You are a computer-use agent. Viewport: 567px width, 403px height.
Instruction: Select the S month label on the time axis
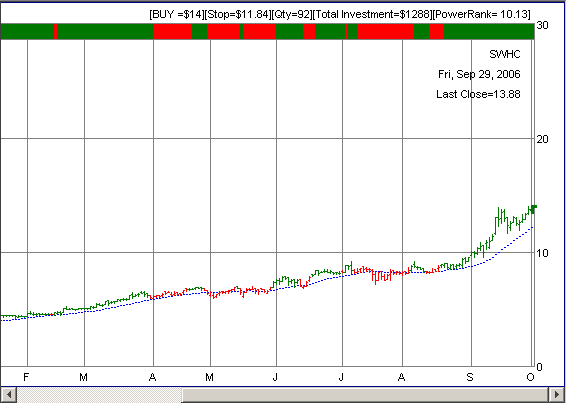pyautogui.click(x=470, y=377)
